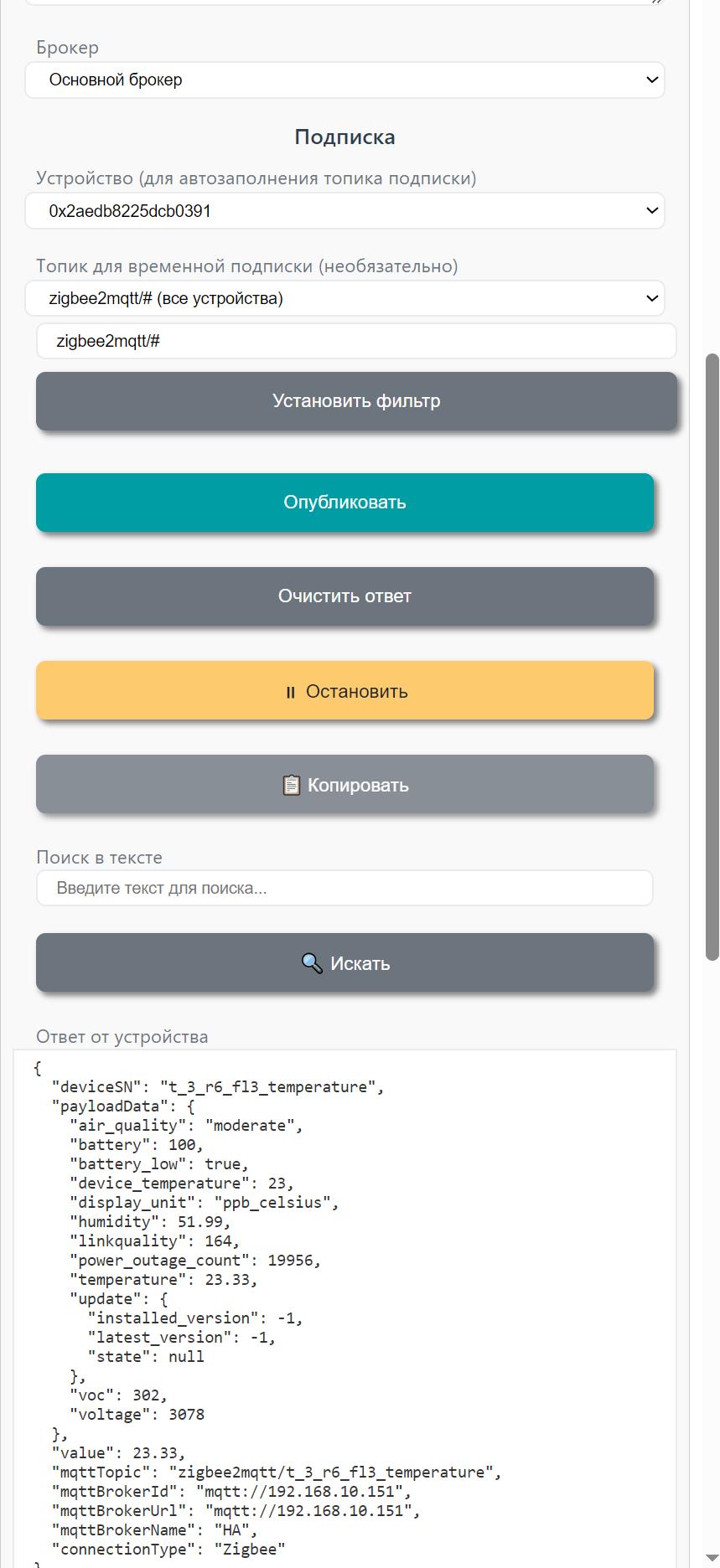This screenshot has height=1568, width=720.
Task: Click the "mqttTopic" line in response
Action: click(x=277, y=1473)
